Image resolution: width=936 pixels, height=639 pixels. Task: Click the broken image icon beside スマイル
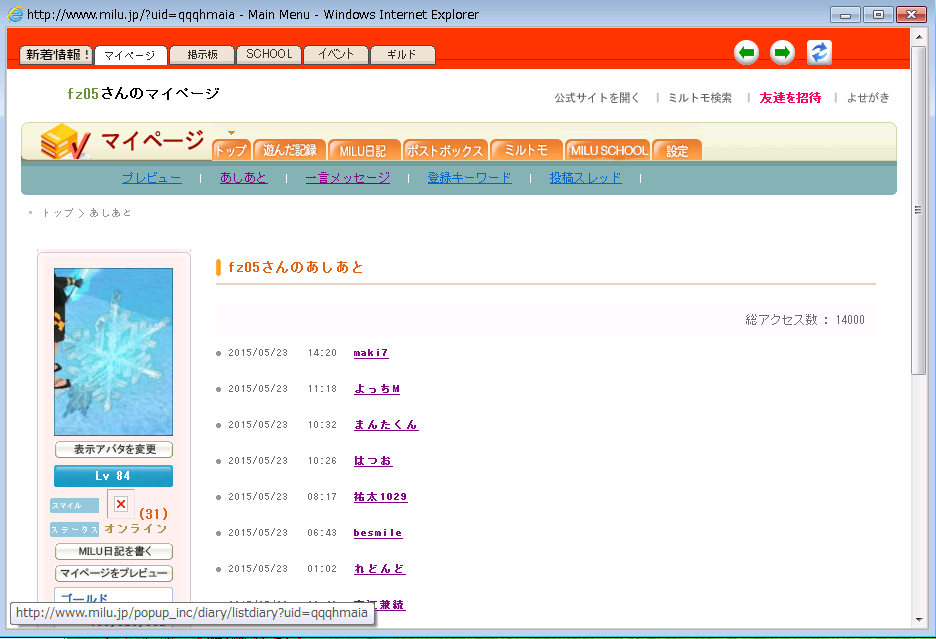(x=121, y=504)
